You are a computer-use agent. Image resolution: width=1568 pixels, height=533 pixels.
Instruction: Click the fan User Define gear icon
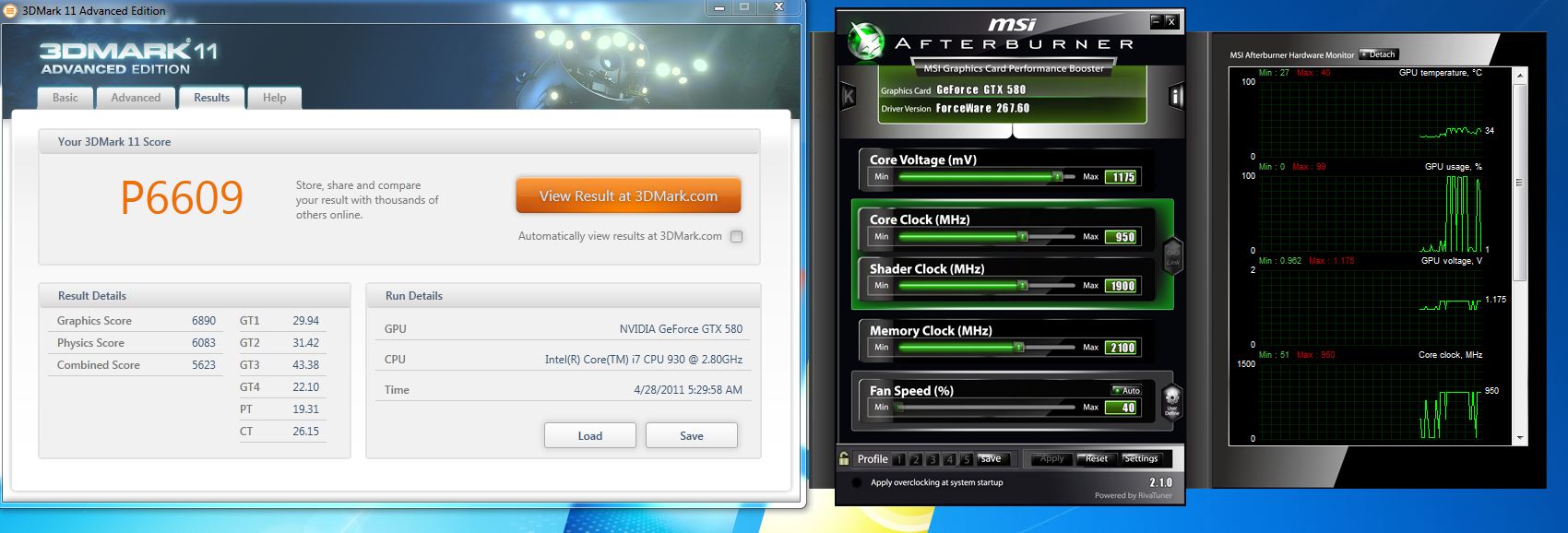pos(1172,401)
